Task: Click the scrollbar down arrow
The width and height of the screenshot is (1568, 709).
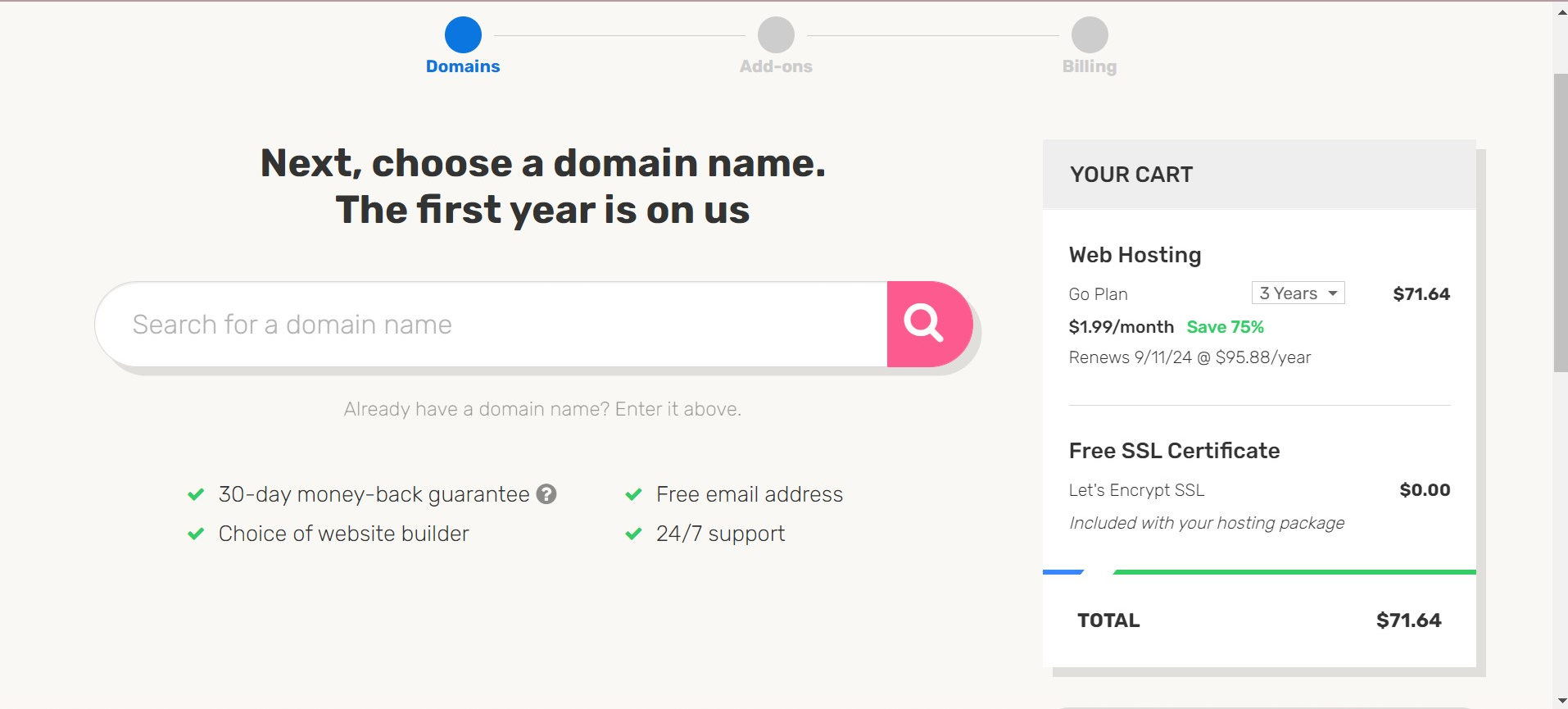Action: [x=1560, y=701]
